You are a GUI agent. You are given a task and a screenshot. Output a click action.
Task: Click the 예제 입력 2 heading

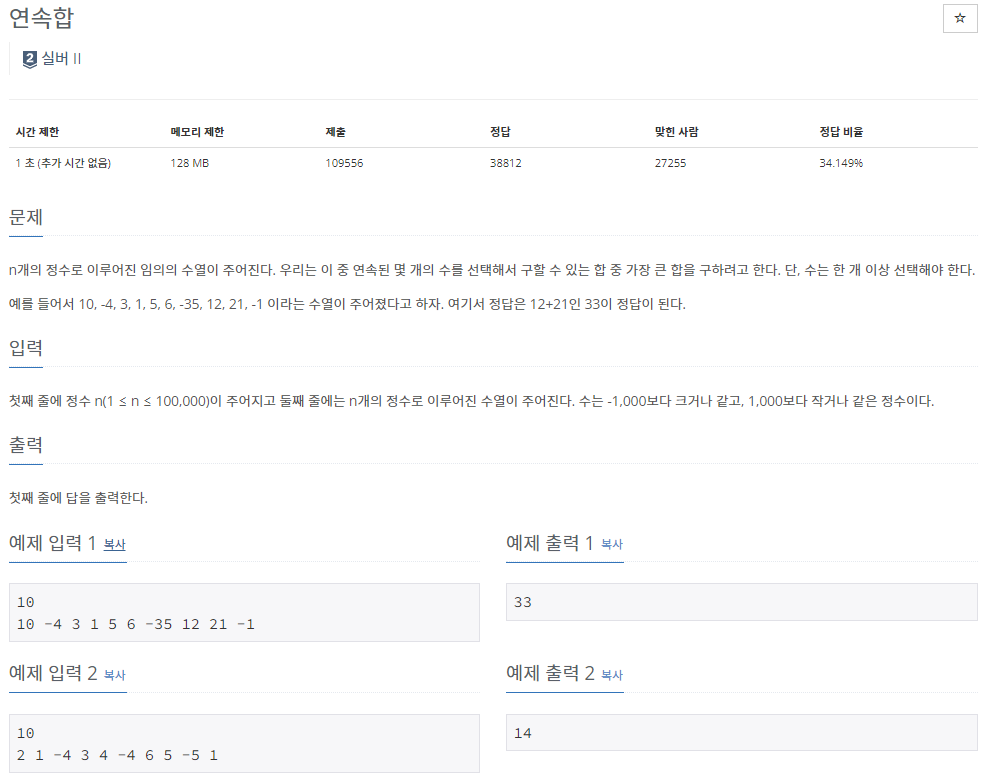pos(53,673)
